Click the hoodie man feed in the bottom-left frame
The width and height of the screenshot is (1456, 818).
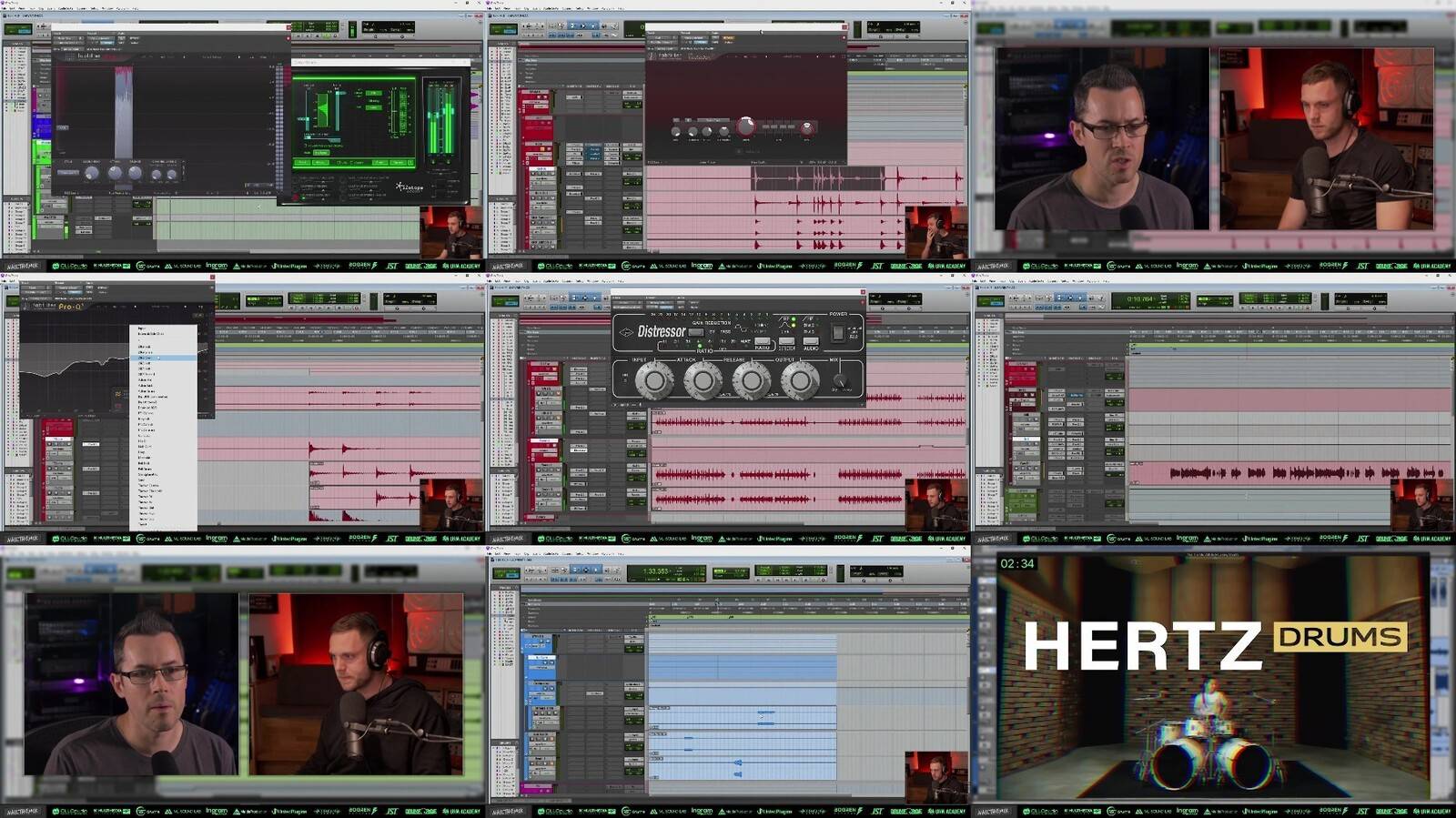(355, 683)
